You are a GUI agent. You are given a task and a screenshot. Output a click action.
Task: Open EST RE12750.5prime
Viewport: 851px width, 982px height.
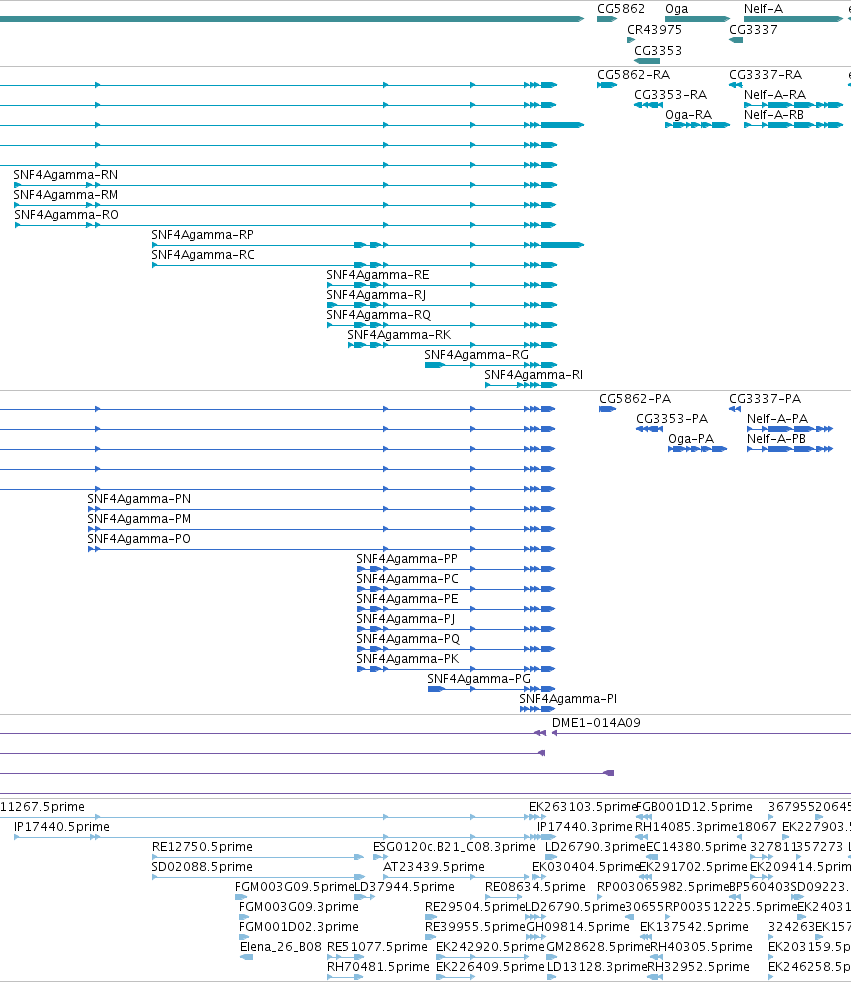click(x=202, y=847)
